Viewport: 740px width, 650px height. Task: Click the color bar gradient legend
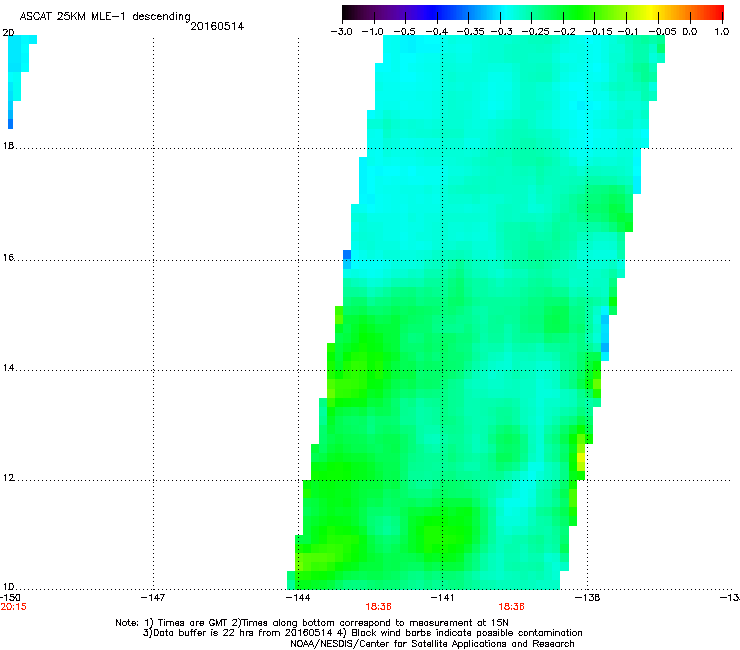click(x=533, y=12)
